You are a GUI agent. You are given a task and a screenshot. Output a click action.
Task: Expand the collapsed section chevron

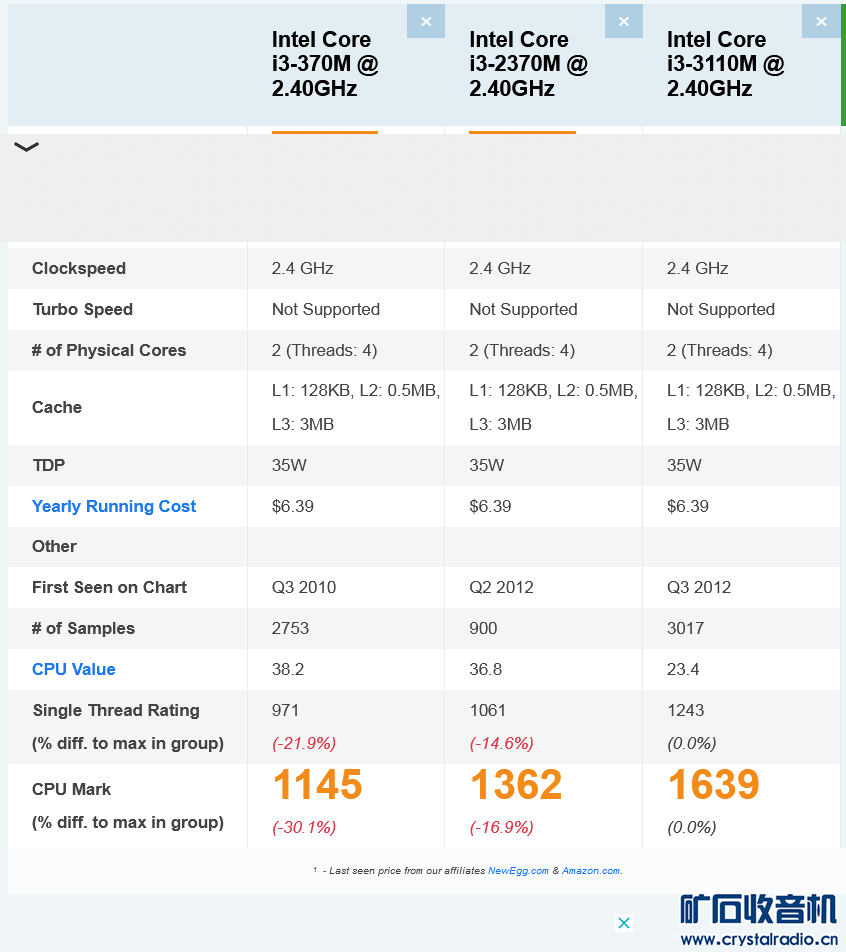(x=26, y=147)
